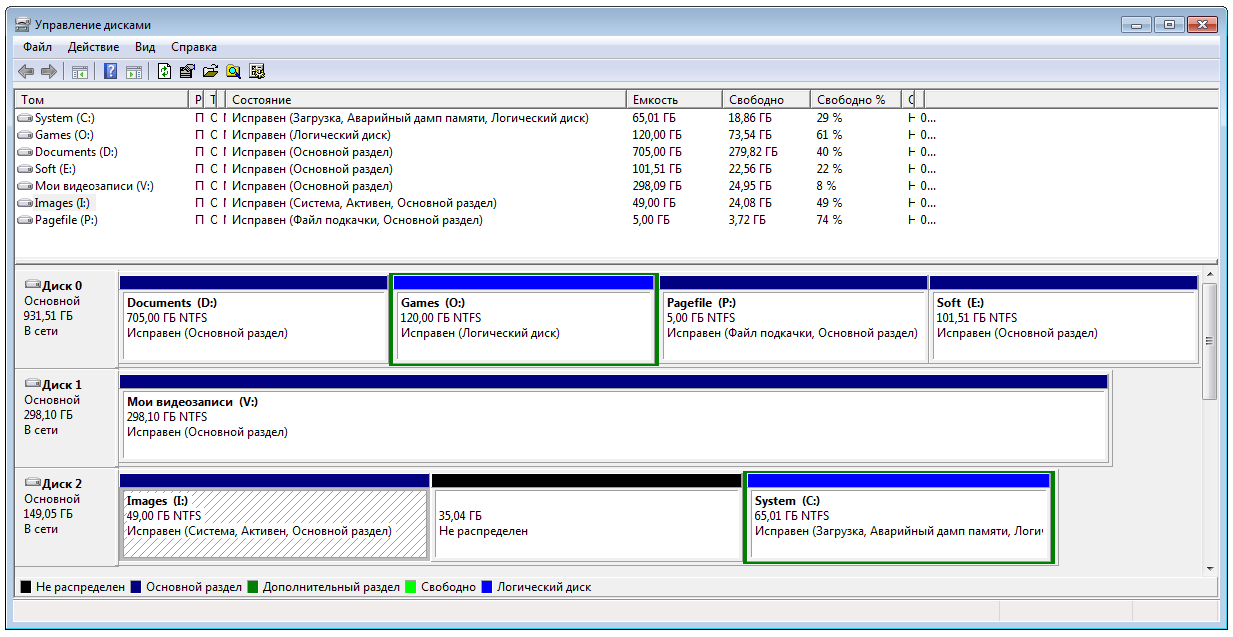Toggle the action pane toolbar icon

(x=133, y=71)
